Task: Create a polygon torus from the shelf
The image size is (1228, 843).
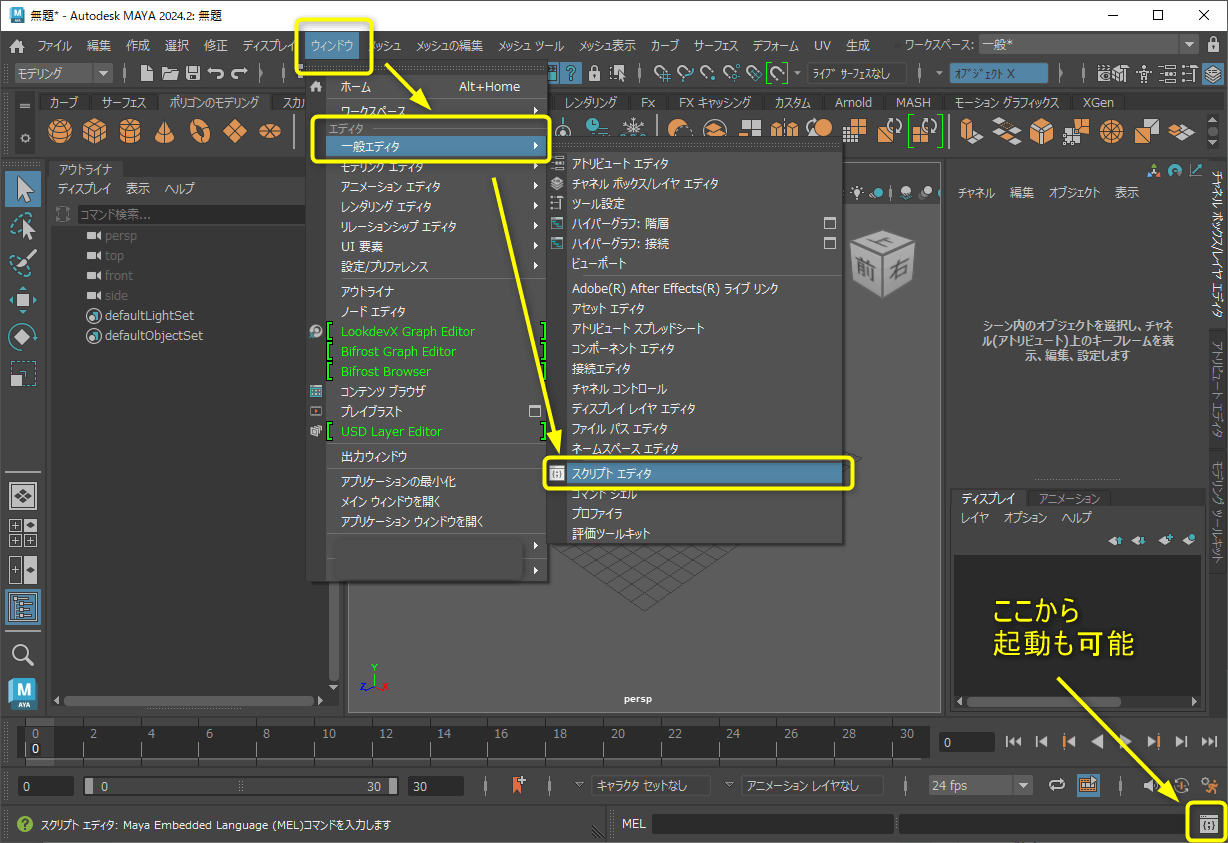Action: 200,131
